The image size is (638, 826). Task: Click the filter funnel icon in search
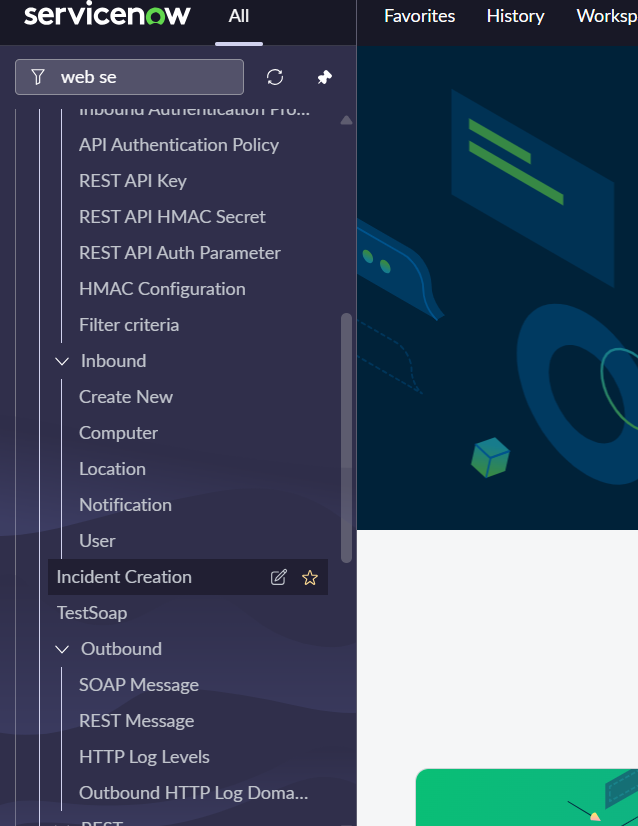click(38, 77)
